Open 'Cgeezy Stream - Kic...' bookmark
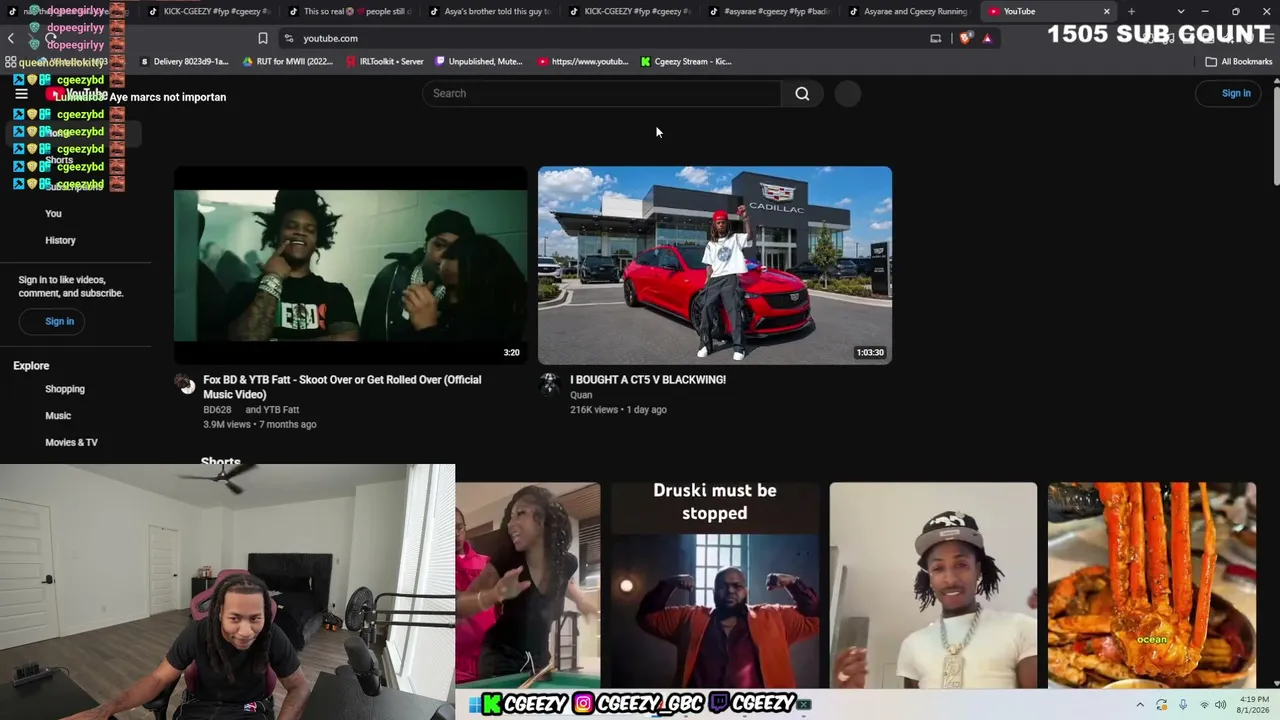The image size is (1280, 720). pyautogui.click(x=686, y=61)
